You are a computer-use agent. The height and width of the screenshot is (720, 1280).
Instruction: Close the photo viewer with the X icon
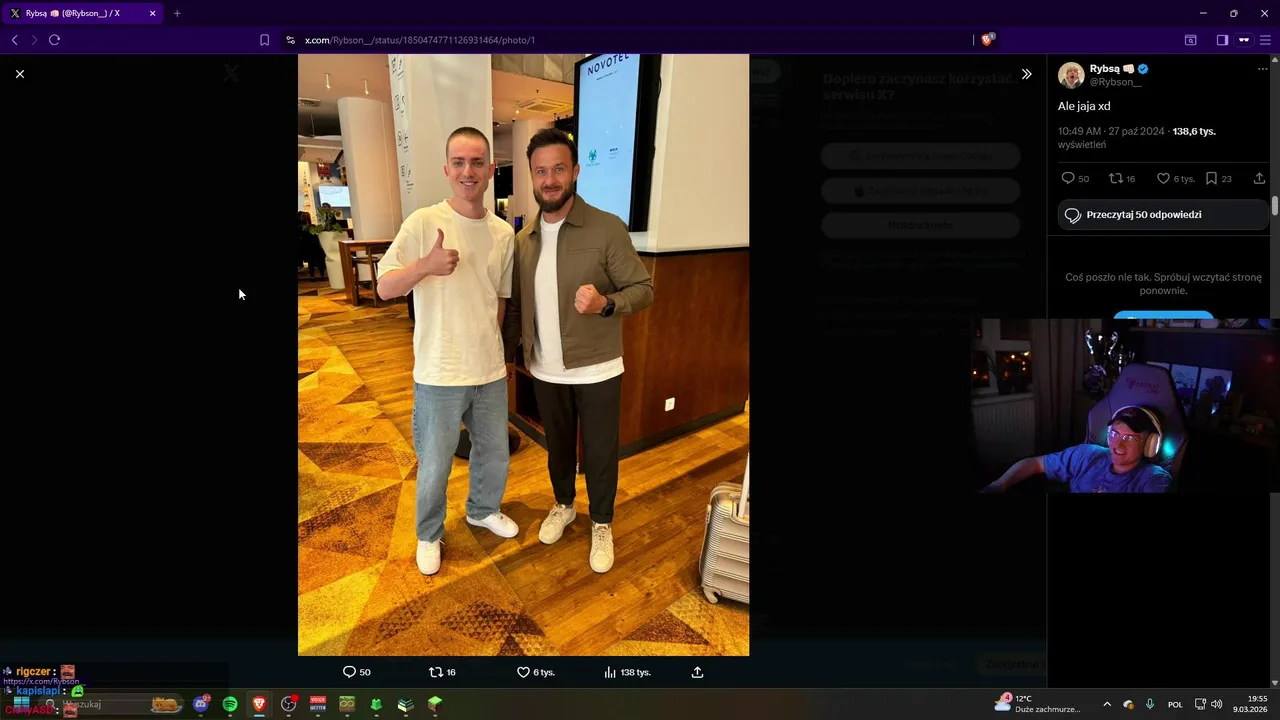coord(19,74)
